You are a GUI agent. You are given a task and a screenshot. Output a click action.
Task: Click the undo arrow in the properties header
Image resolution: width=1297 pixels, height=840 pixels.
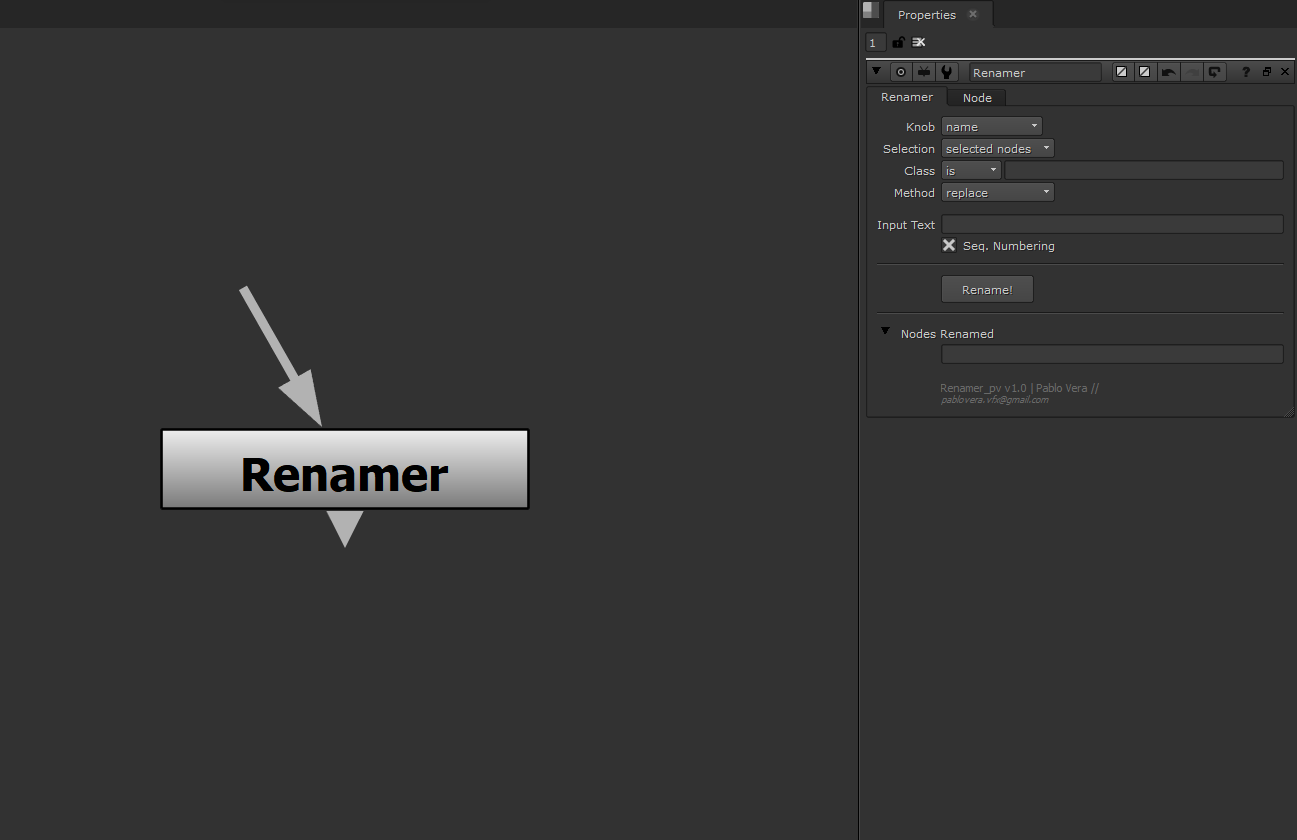(1168, 71)
